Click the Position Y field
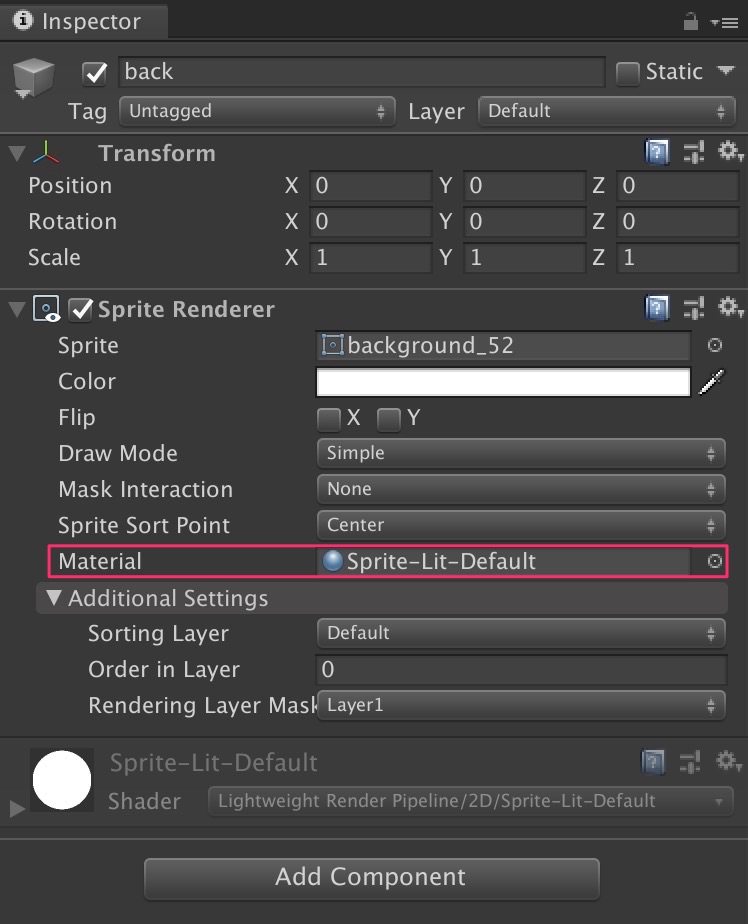 pyautogui.click(x=525, y=186)
